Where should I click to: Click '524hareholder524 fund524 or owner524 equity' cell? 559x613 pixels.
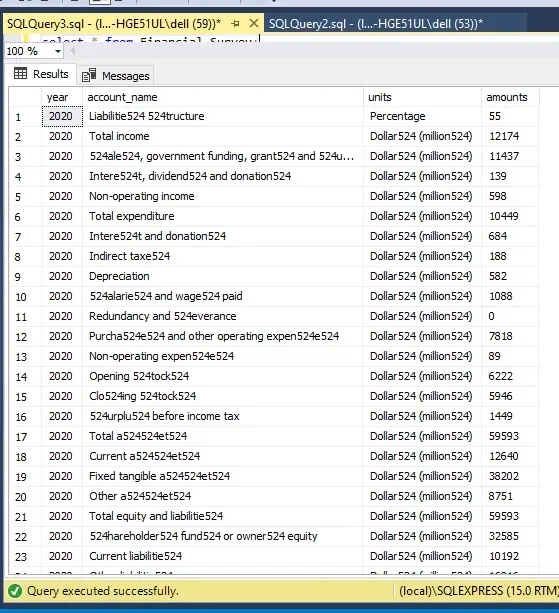(x=223, y=536)
